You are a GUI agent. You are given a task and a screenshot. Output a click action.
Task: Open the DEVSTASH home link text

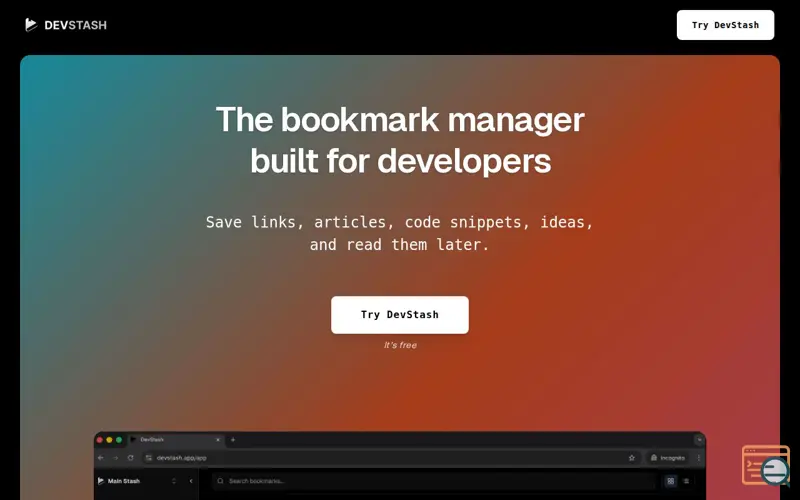[x=76, y=25]
